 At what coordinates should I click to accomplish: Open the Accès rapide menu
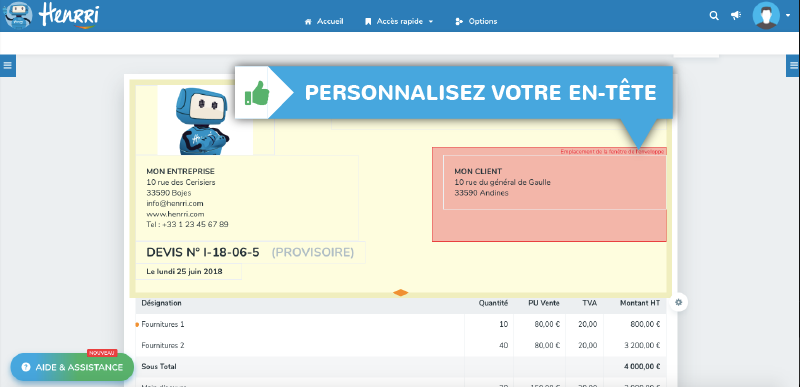tap(399, 21)
